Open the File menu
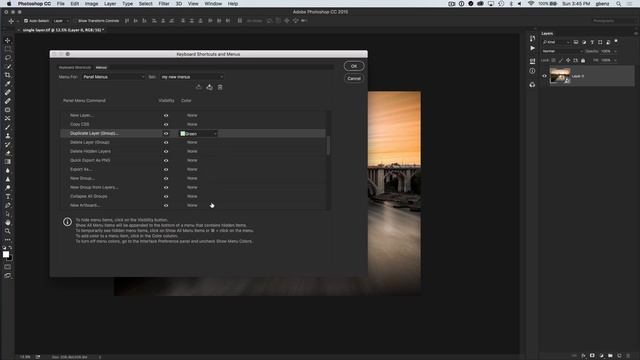 (60, 4)
